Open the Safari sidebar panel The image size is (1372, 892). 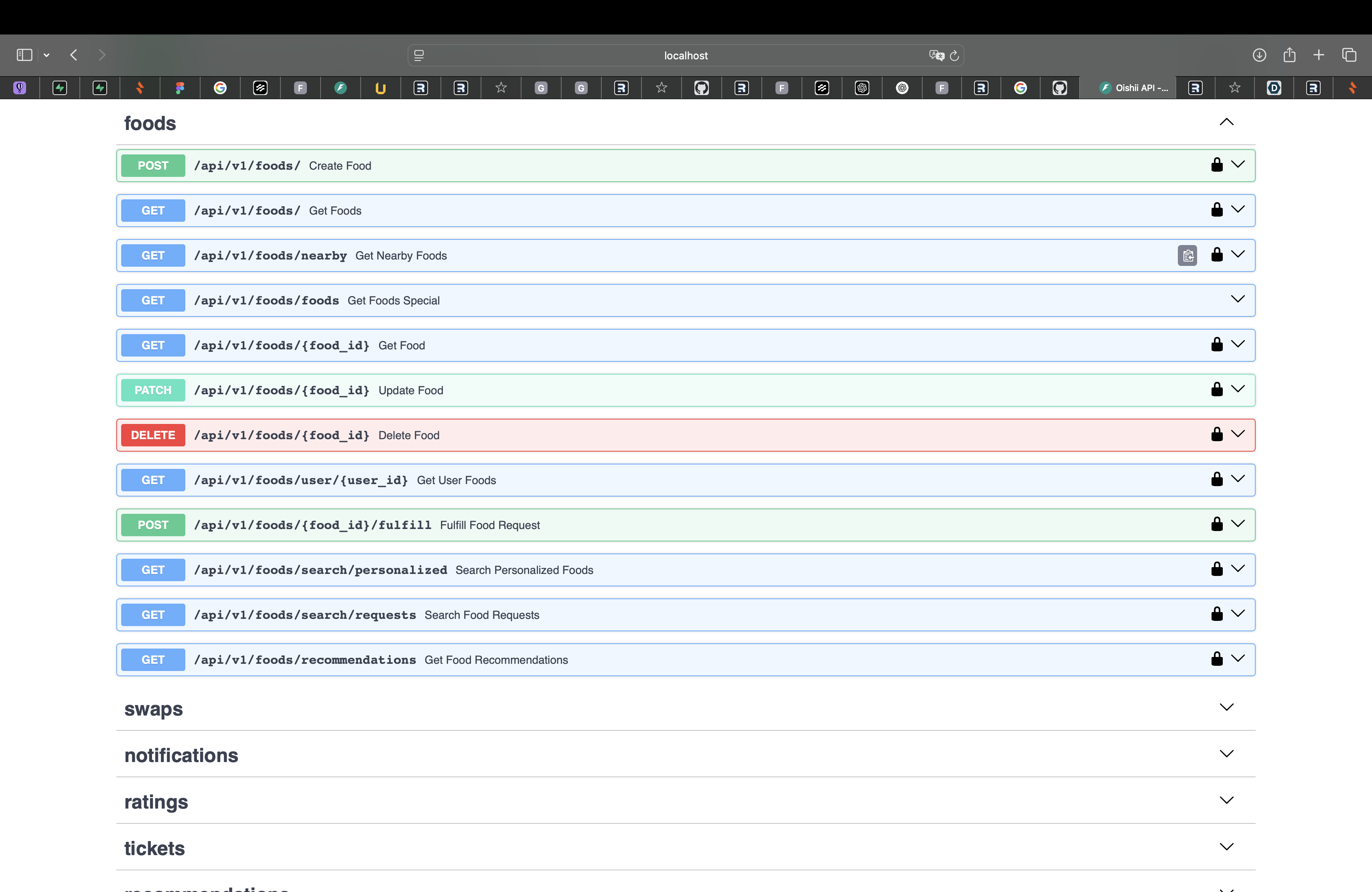24,55
